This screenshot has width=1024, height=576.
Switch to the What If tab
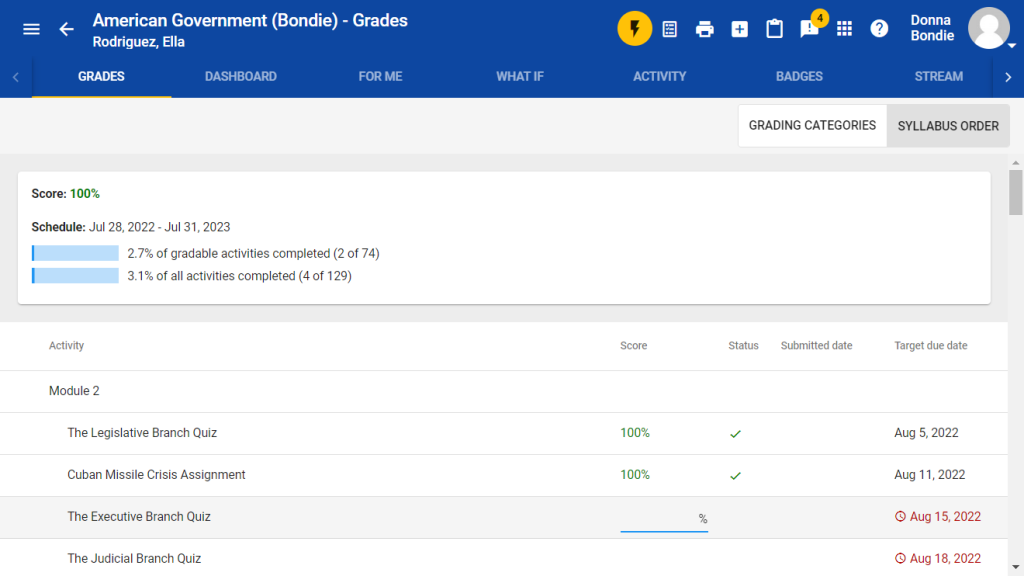pos(520,77)
